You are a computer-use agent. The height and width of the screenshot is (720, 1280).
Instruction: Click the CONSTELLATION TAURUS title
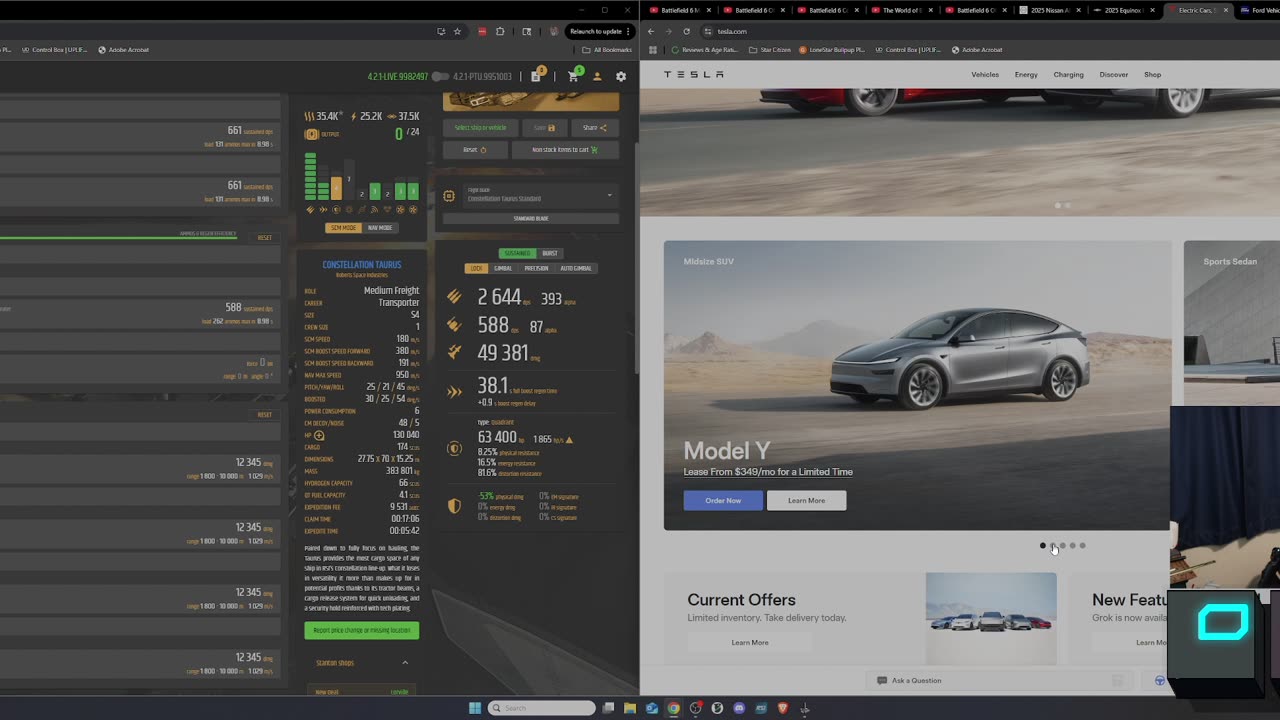362,265
